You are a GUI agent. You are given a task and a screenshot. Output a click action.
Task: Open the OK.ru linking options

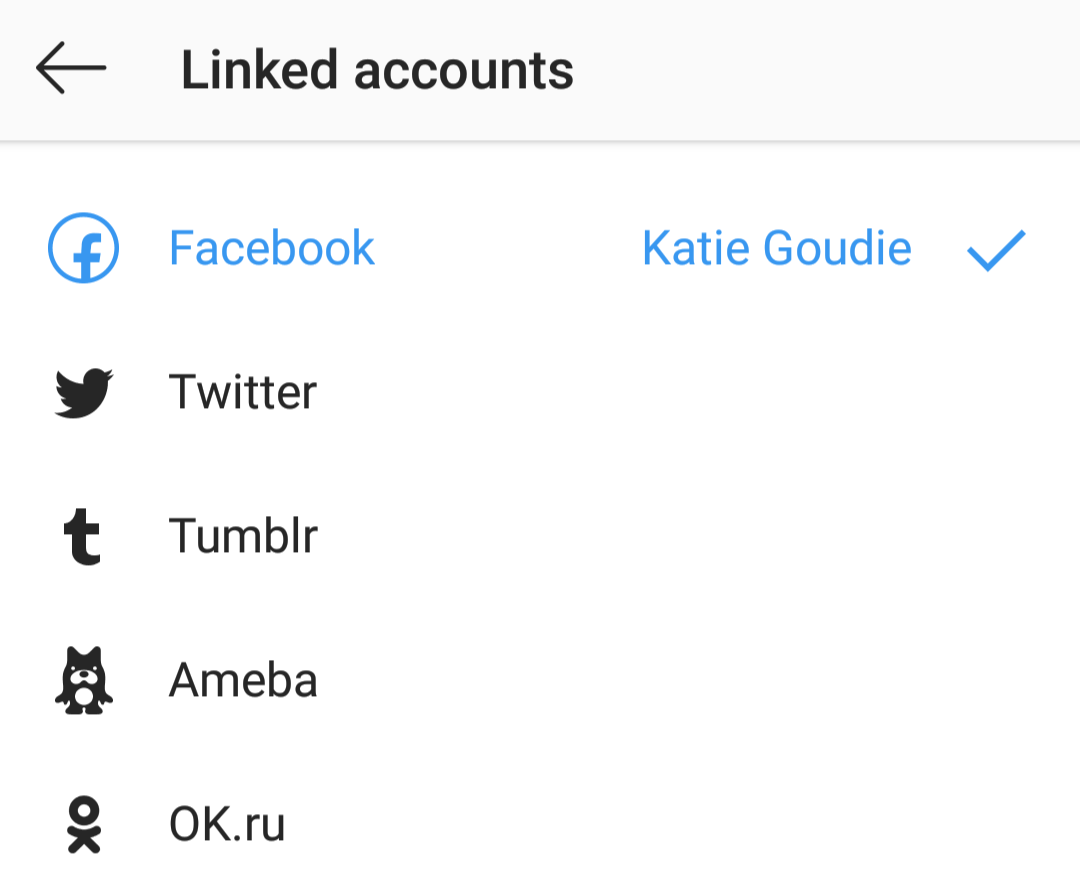(225, 823)
